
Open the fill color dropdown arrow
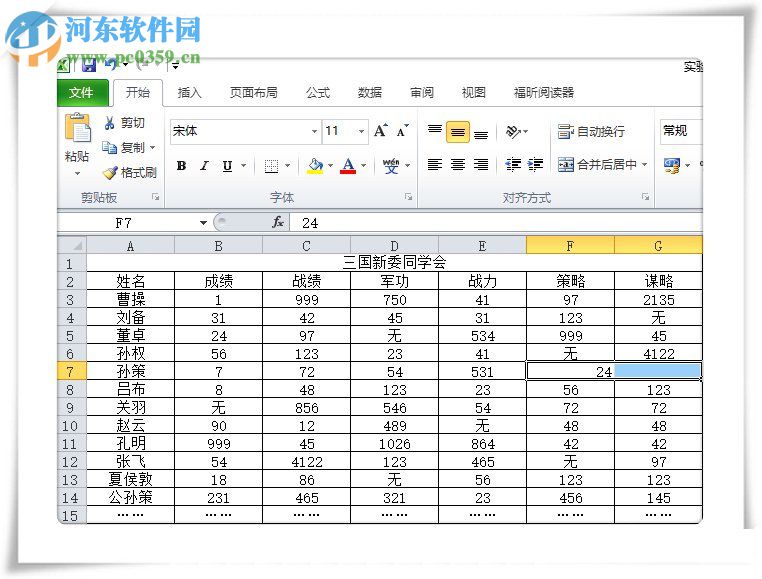[x=330, y=166]
